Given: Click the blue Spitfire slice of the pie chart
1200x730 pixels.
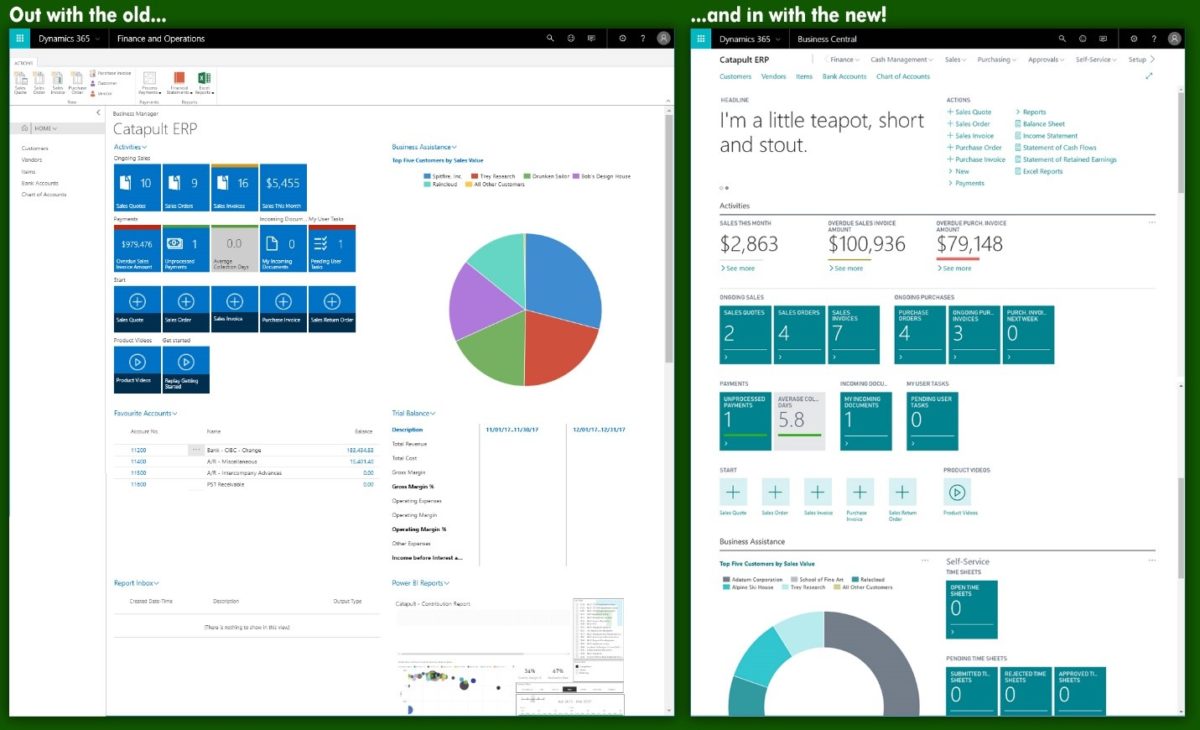Looking at the screenshot, I should pyautogui.click(x=565, y=280).
